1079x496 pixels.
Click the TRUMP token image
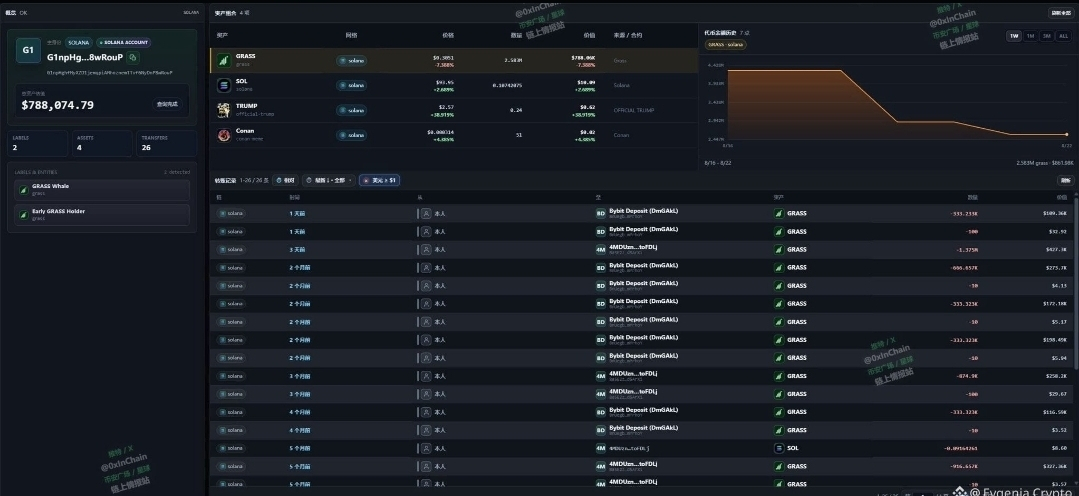click(x=224, y=110)
